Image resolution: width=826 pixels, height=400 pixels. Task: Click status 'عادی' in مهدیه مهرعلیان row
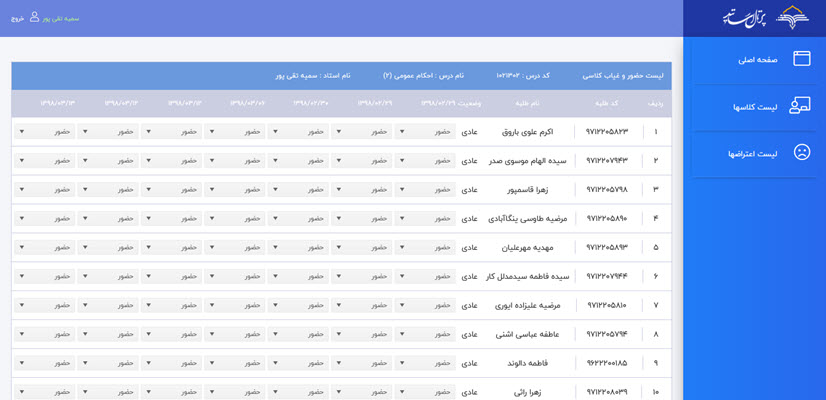[469, 248]
